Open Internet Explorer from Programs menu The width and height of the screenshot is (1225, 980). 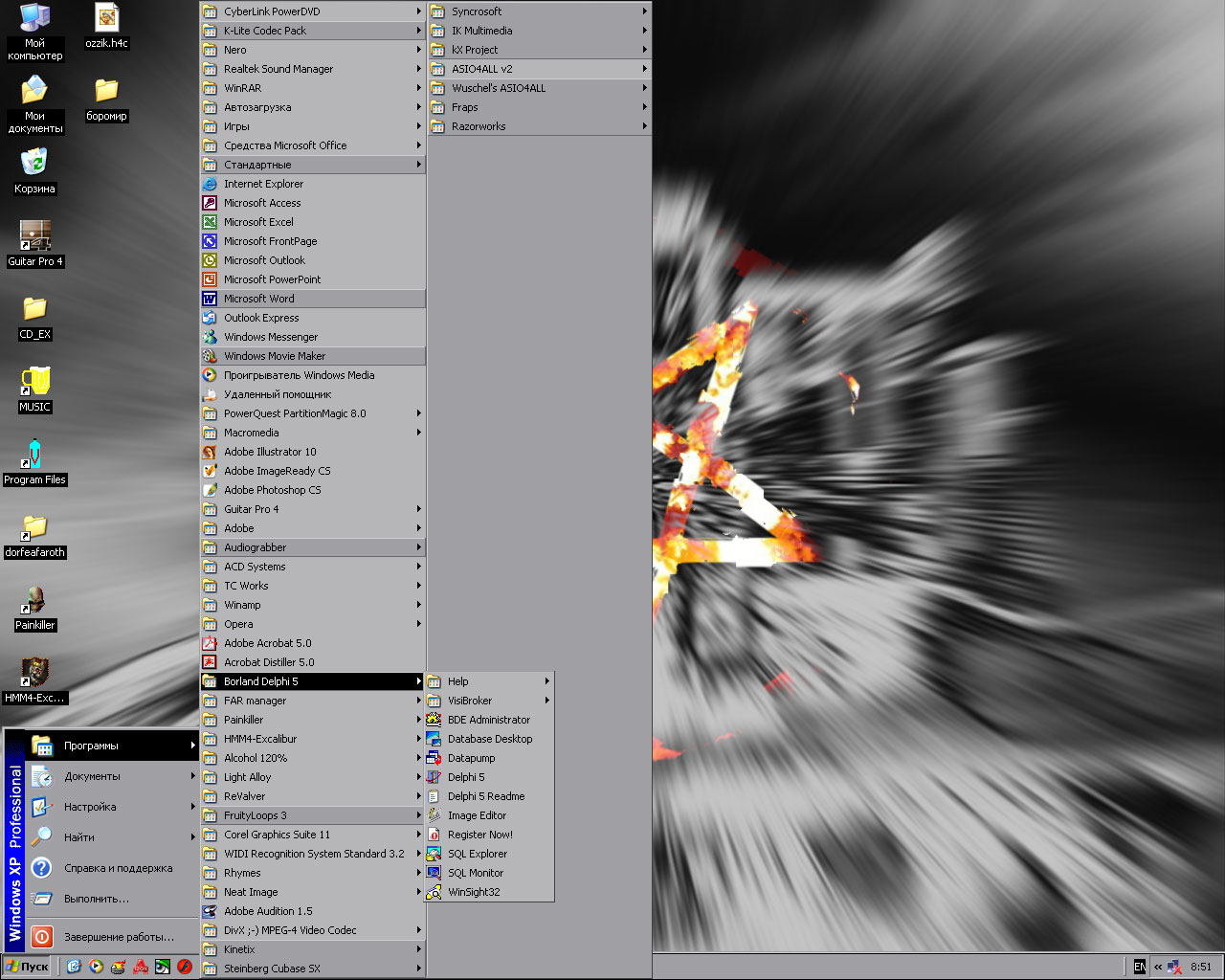pyautogui.click(x=313, y=184)
